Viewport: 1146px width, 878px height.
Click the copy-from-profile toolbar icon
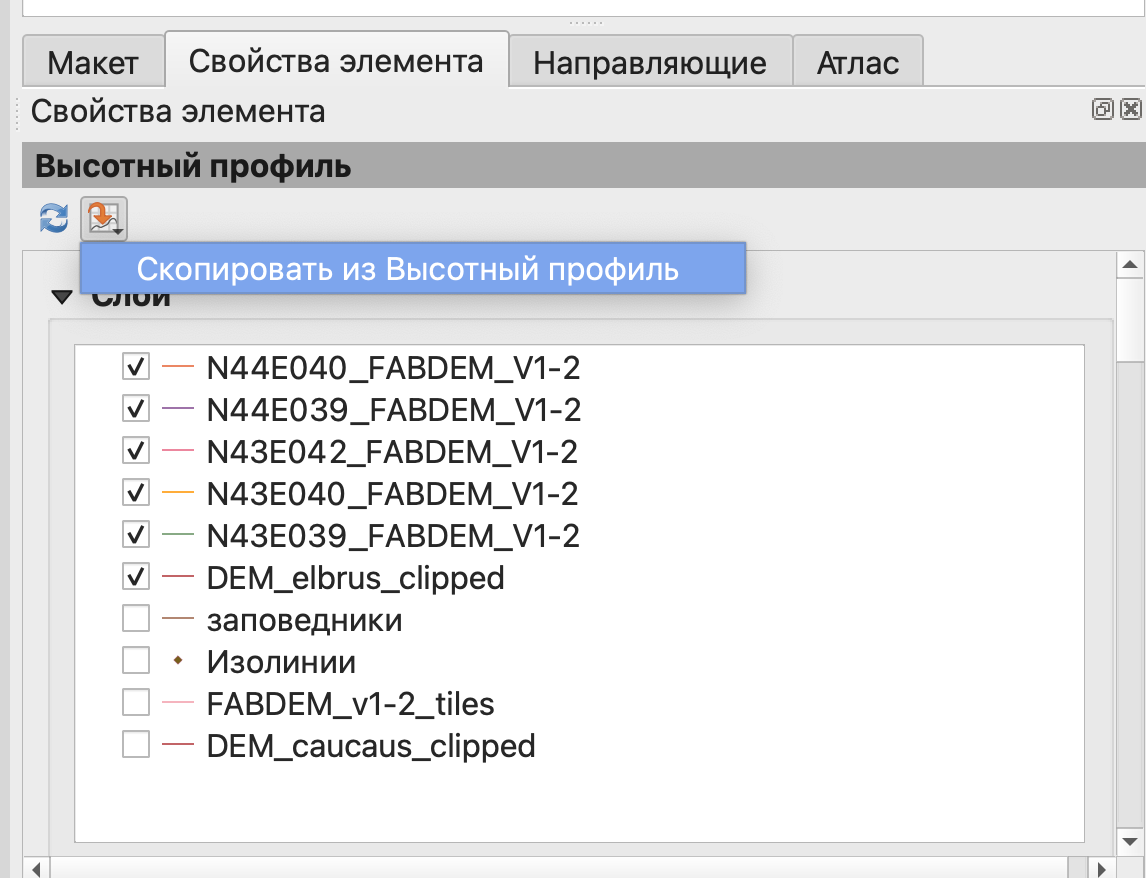105,217
